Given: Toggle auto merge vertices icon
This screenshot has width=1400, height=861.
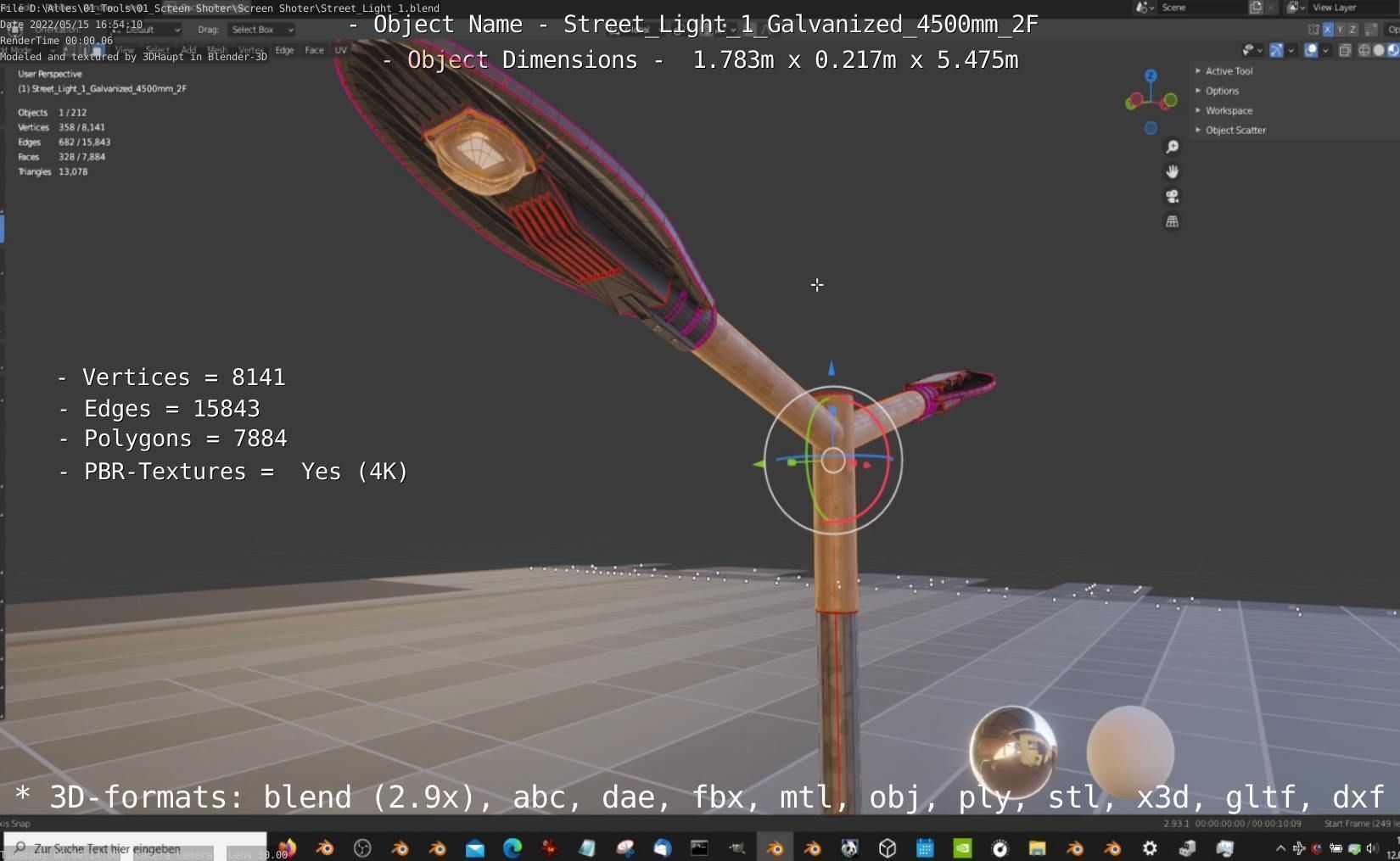Looking at the screenshot, I should 1371,29.
